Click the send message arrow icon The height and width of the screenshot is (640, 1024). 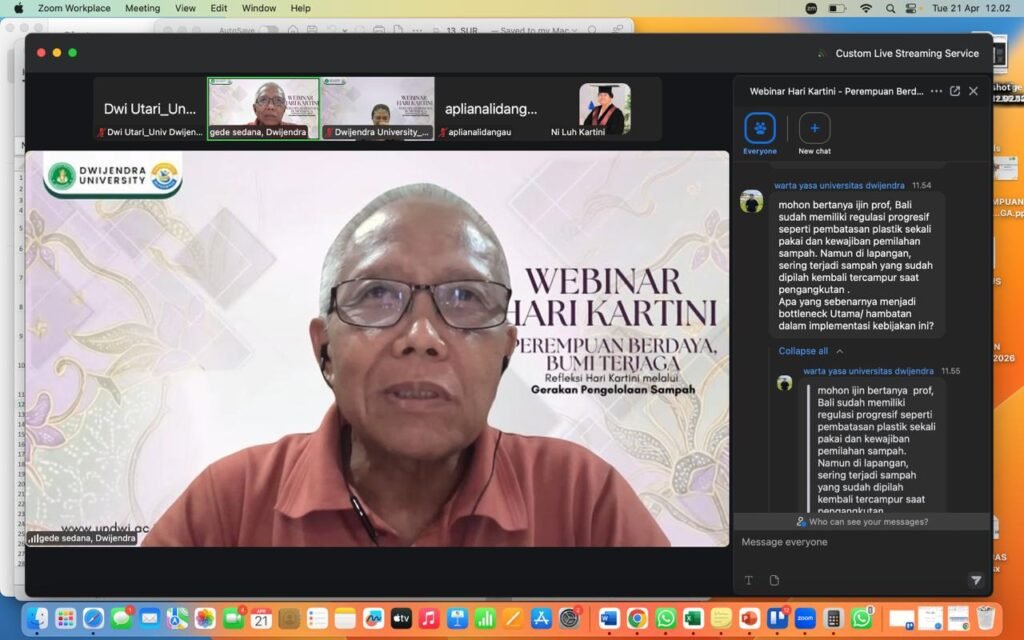tap(975, 580)
